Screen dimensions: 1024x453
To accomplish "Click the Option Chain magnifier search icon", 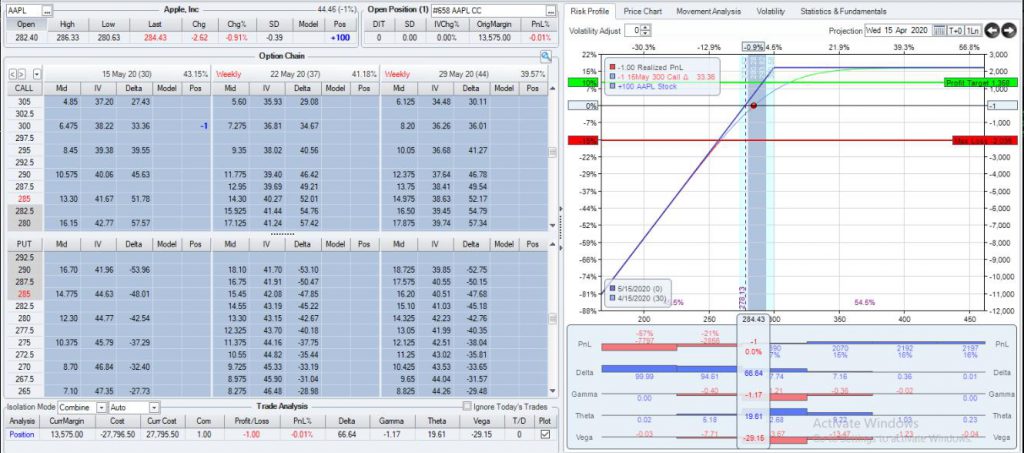I will point(545,57).
